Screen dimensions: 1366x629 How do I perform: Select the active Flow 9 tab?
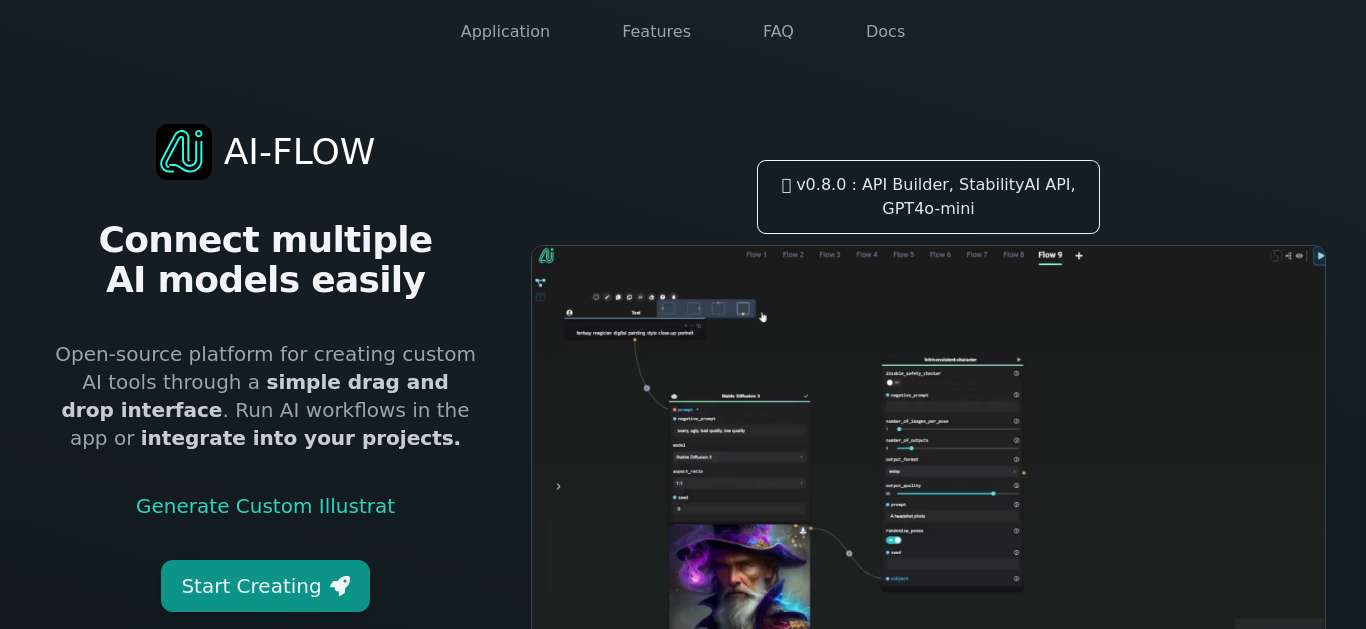coord(1050,255)
